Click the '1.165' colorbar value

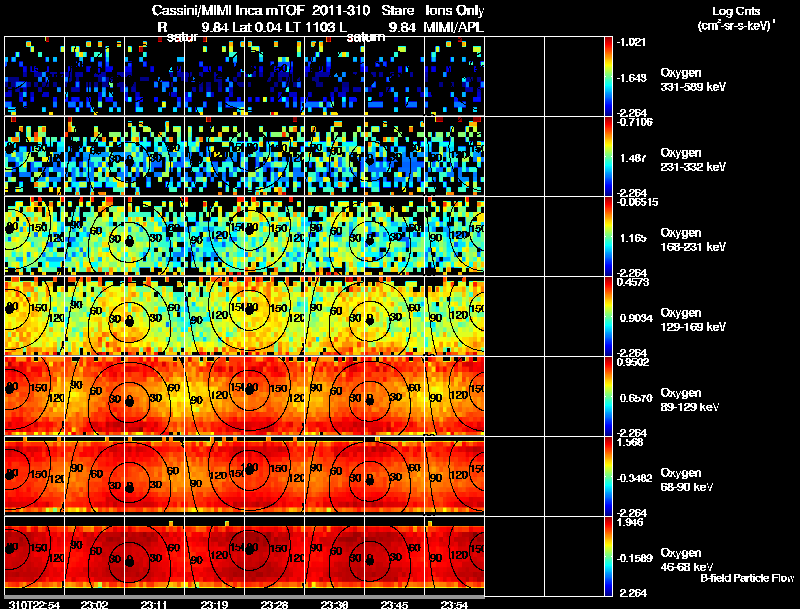click(633, 238)
